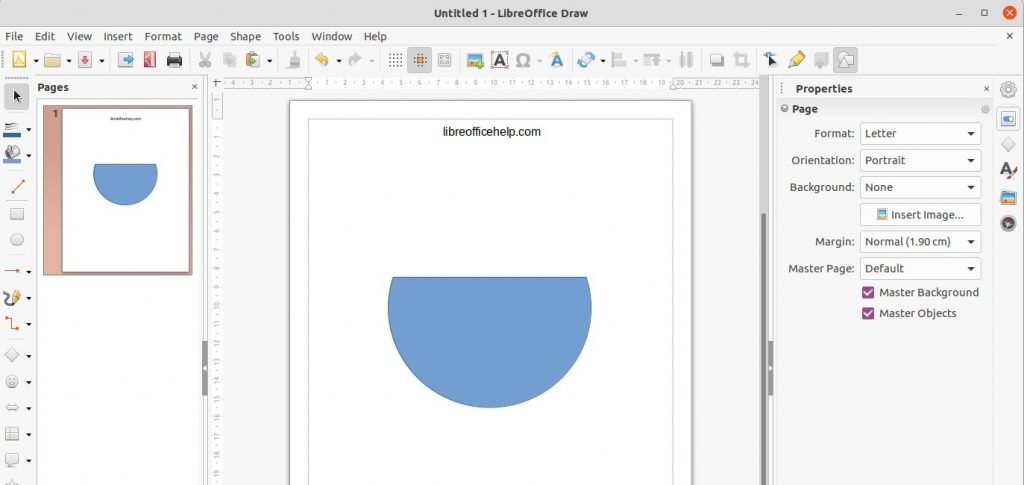The width and height of the screenshot is (1024, 485).
Task: Collapse the Page section expander
Action: click(x=784, y=108)
